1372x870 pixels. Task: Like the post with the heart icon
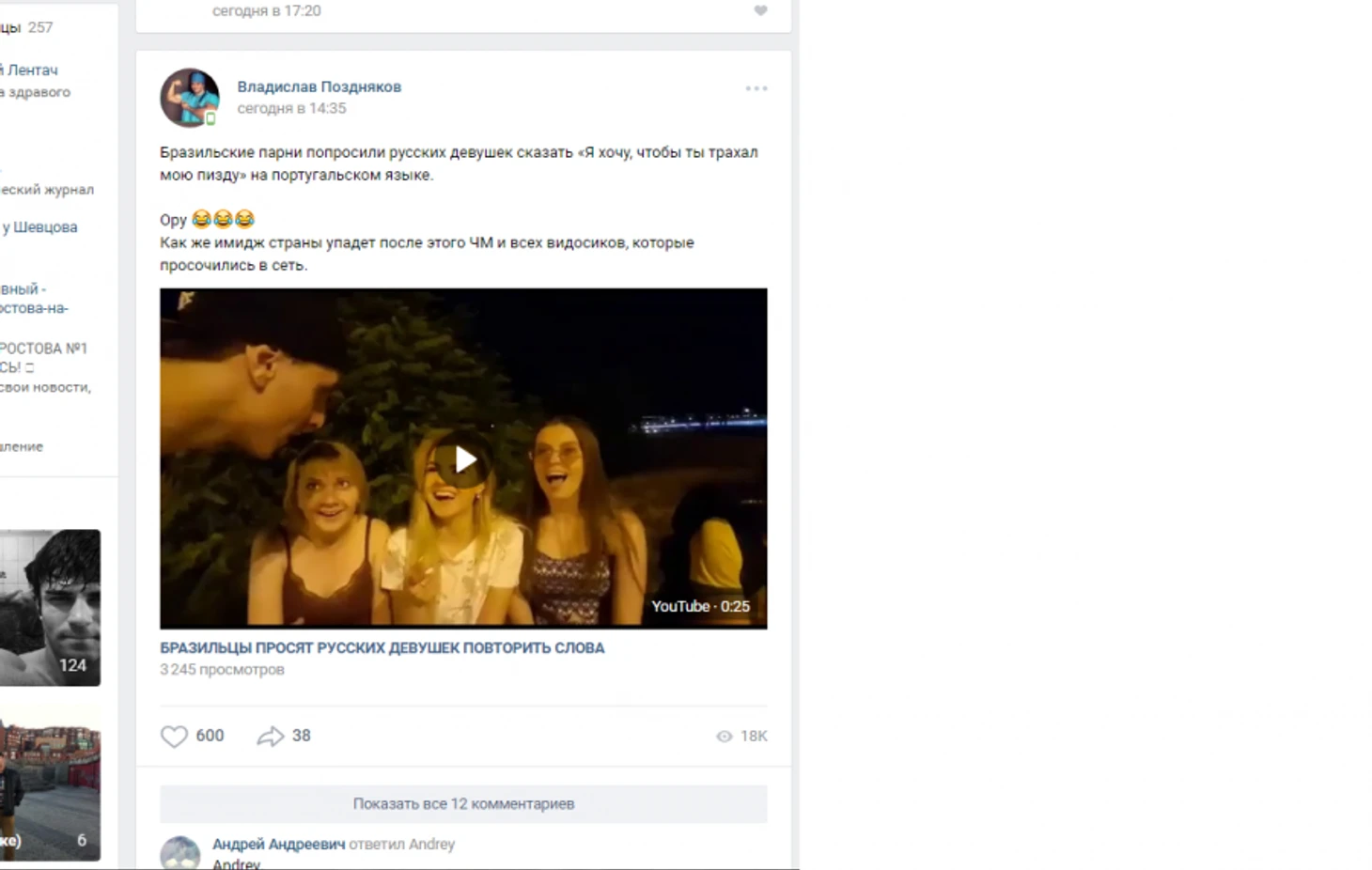pyautogui.click(x=174, y=736)
